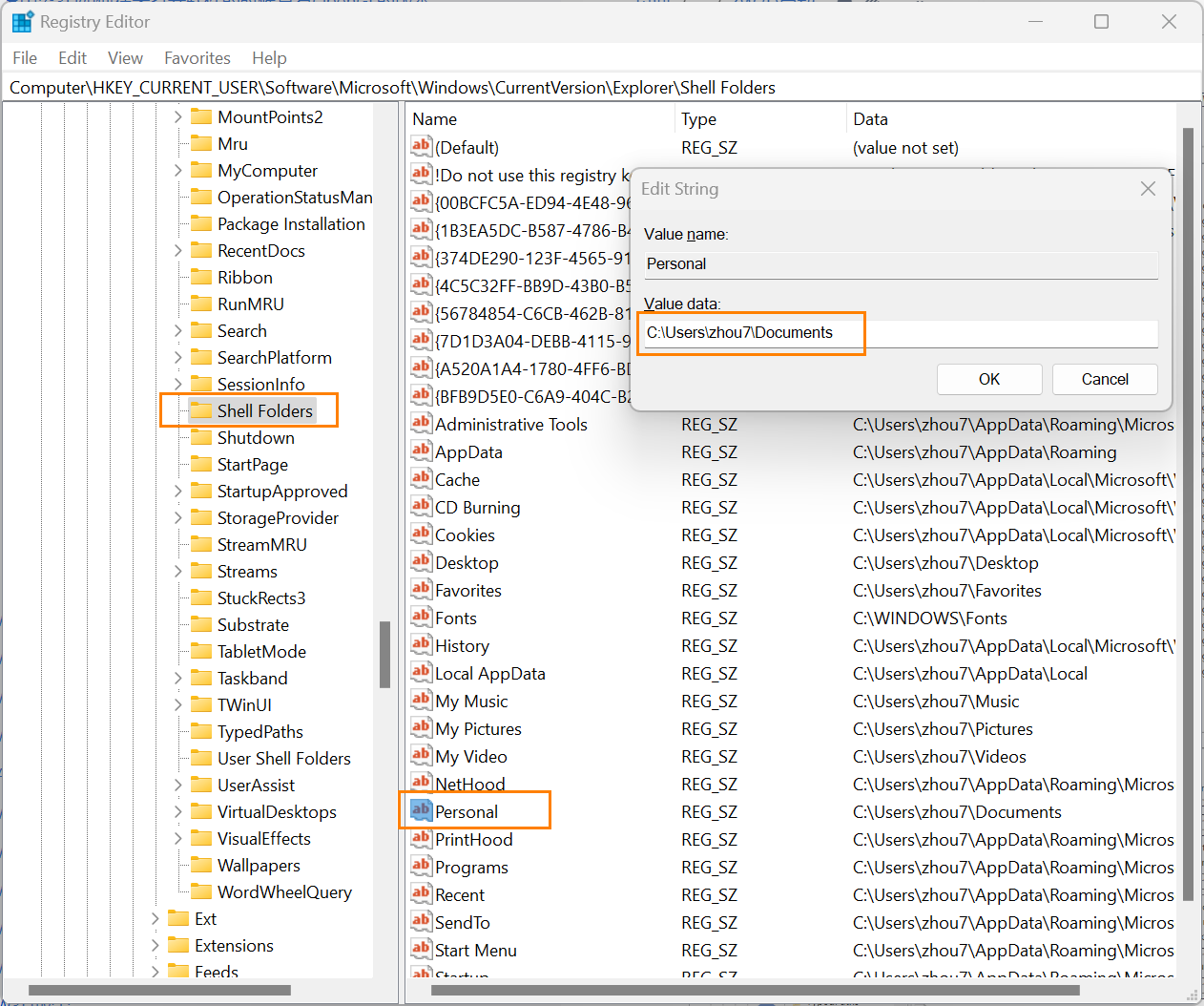Click the string icon next to Start Menu
1204x1006 pixels.
tap(421, 949)
